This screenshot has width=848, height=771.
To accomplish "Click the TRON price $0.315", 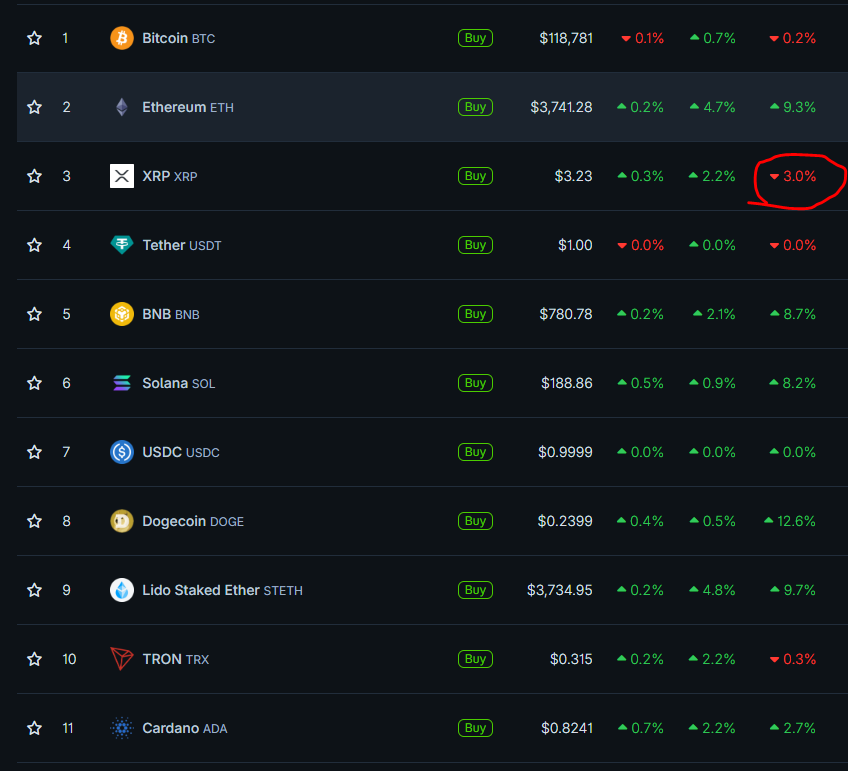I will 571,659.
